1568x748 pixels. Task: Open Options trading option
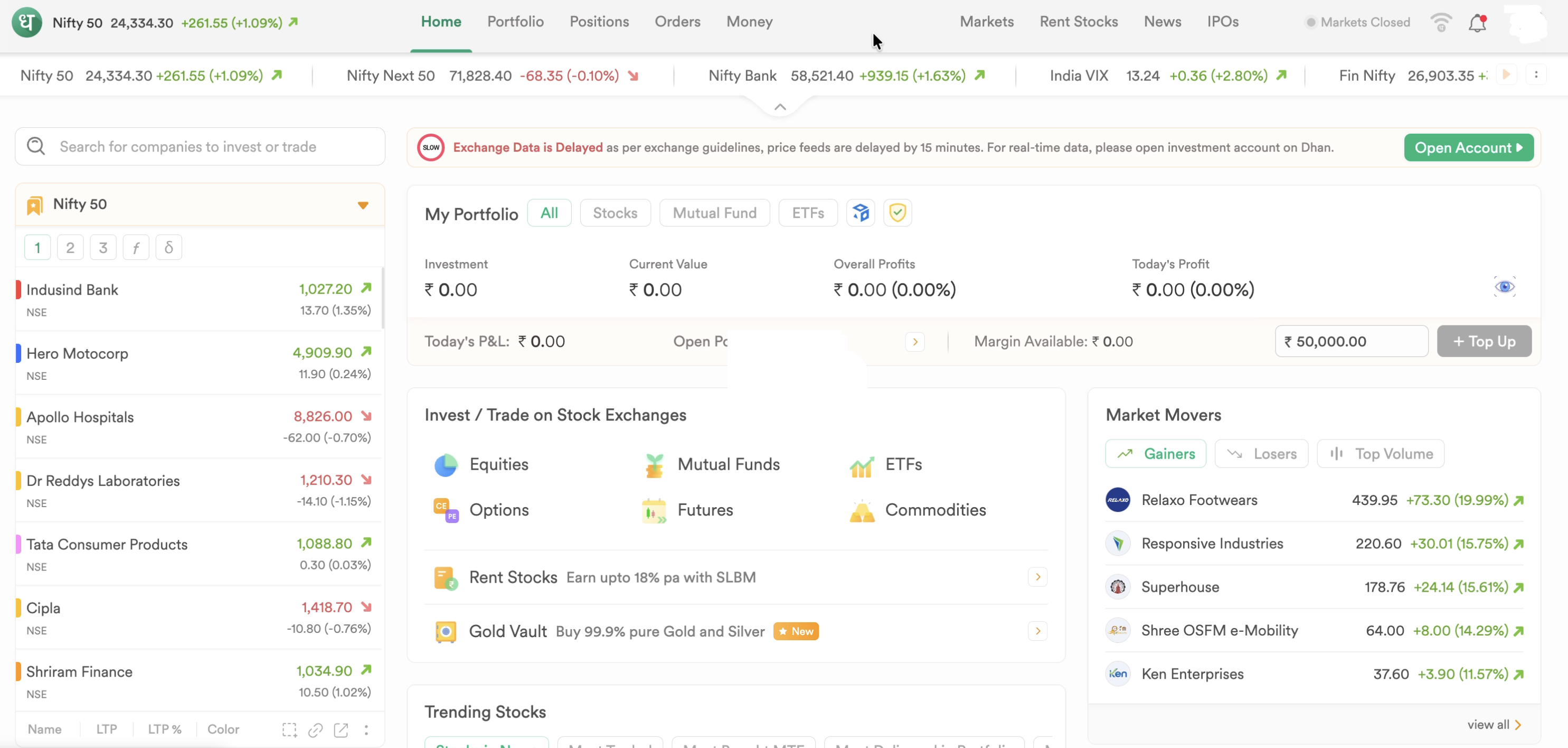(x=481, y=510)
